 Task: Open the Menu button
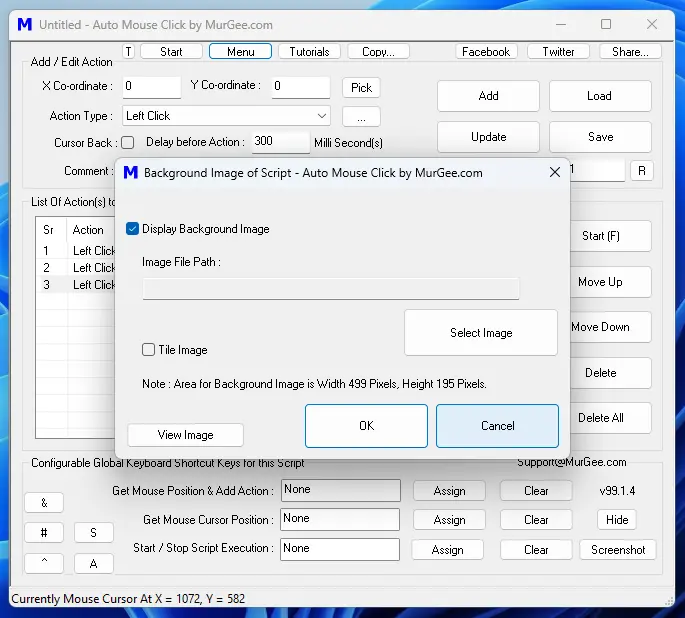coord(240,52)
